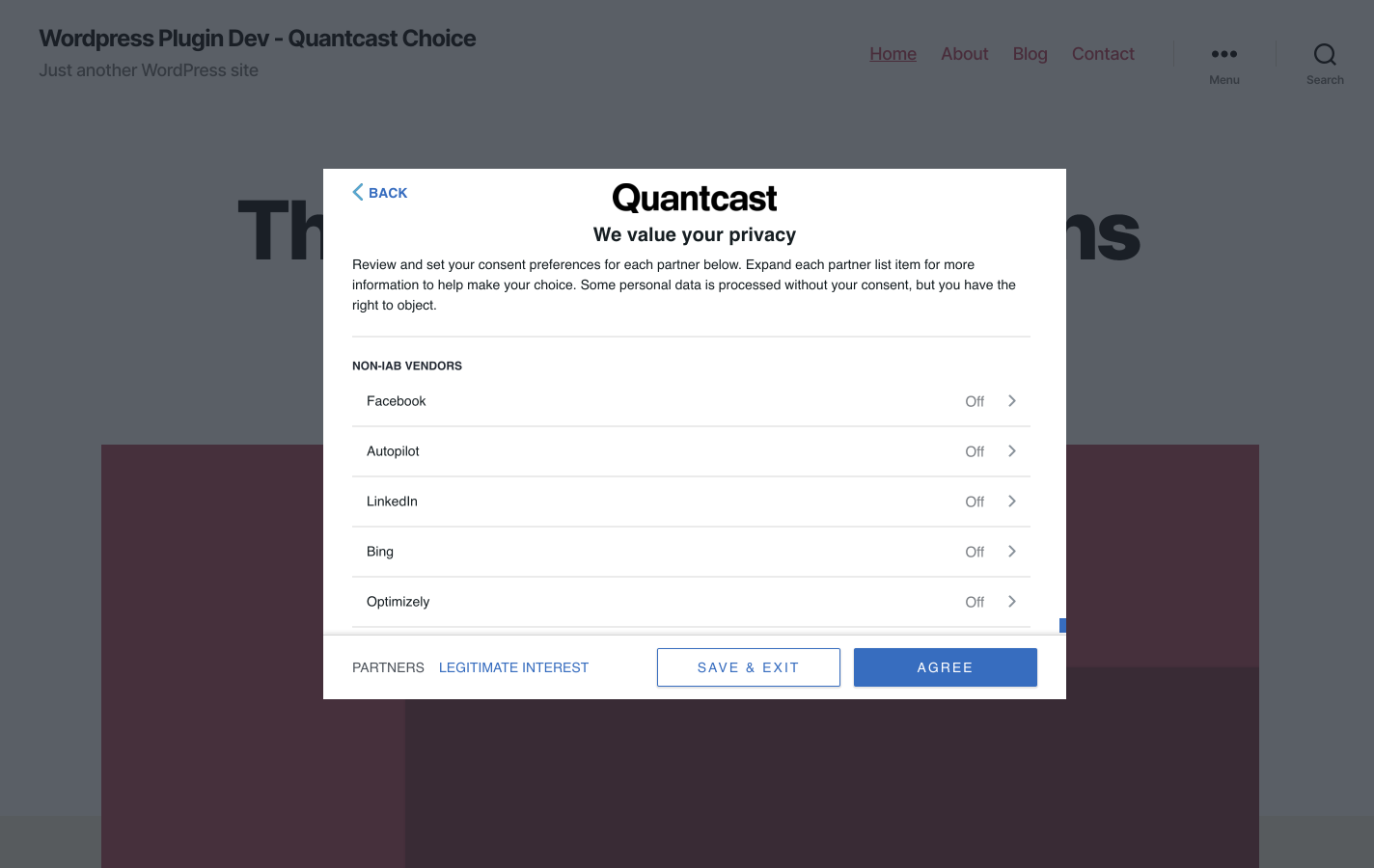The width and height of the screenshot is (1374, 868).
Task: Click the back chevron icon
Action: point(358,192)
